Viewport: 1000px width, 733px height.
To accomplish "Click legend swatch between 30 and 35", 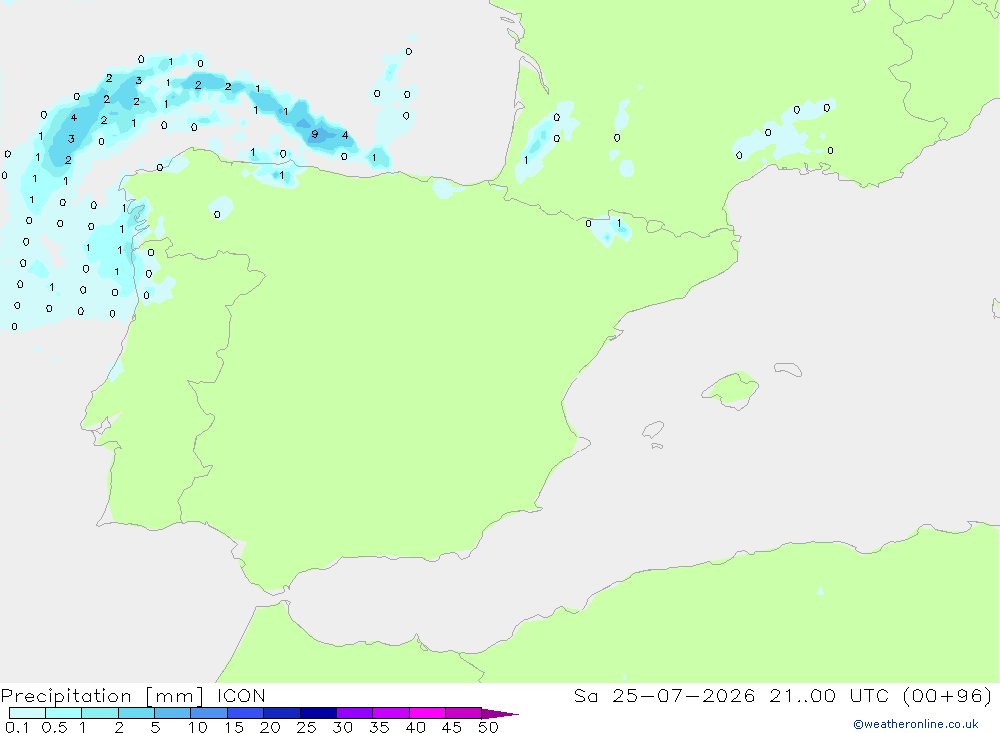I will 355,713.
